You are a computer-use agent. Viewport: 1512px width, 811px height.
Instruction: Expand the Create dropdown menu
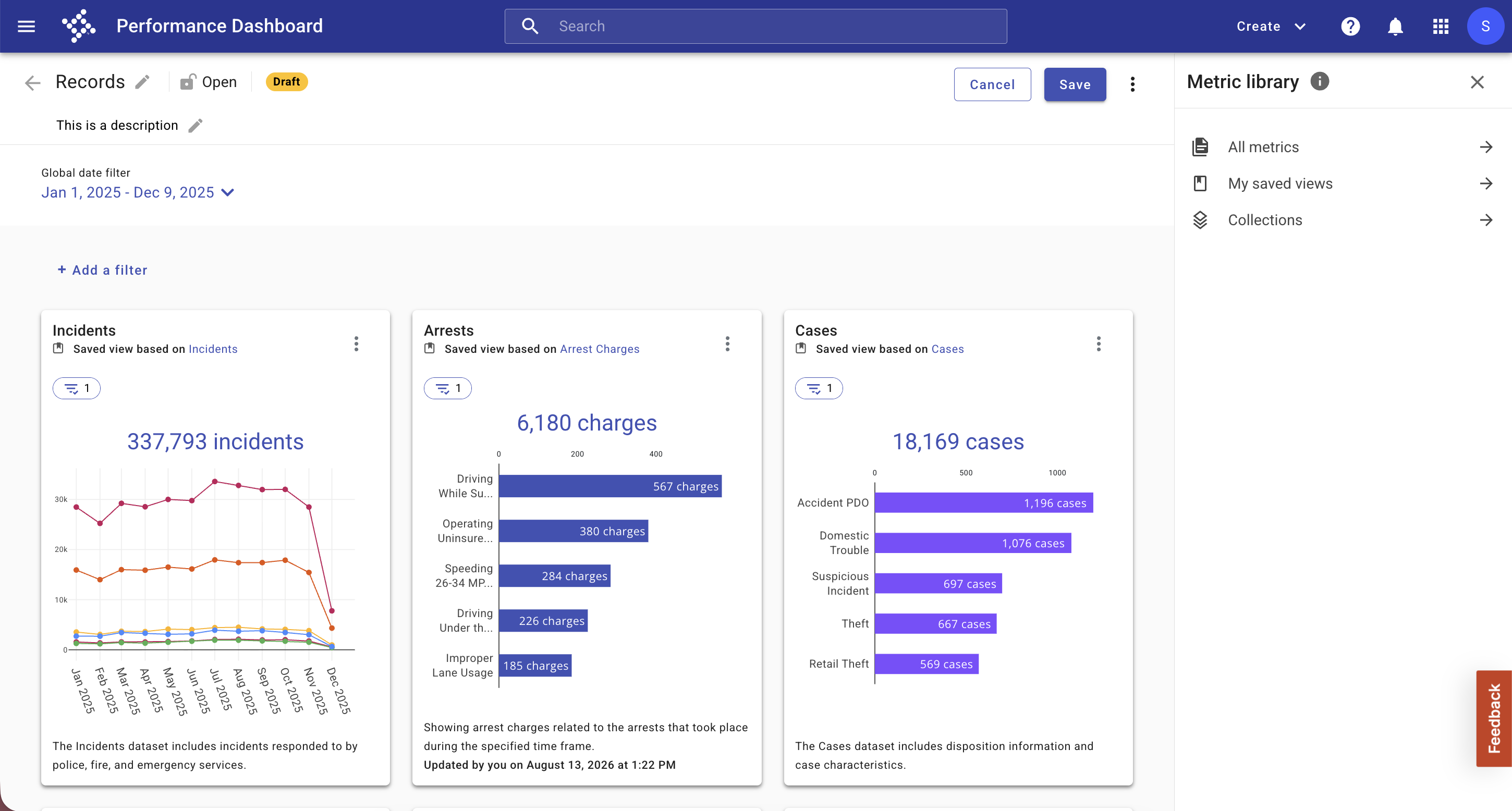(1271, 27)
